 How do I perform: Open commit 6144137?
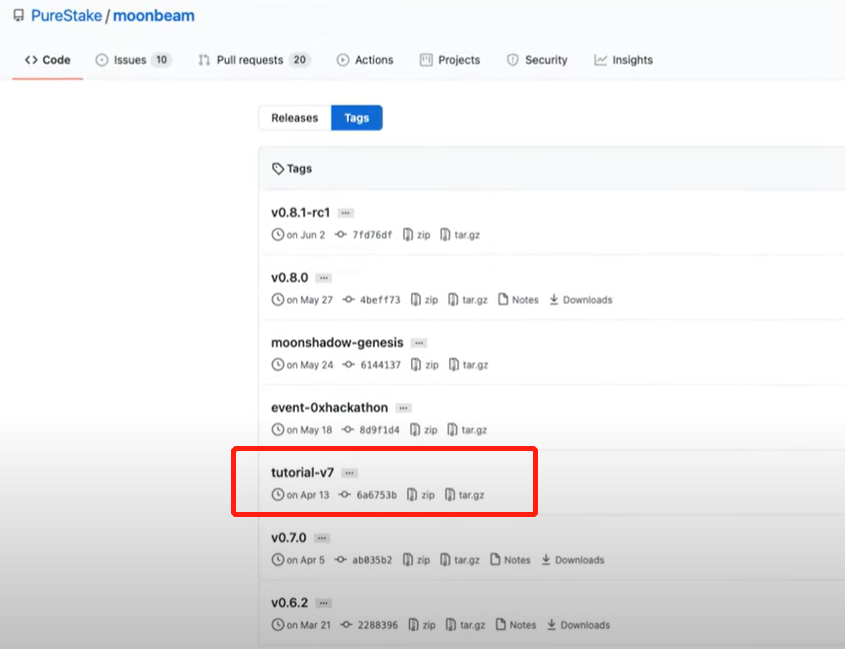(x=372, y=365)
